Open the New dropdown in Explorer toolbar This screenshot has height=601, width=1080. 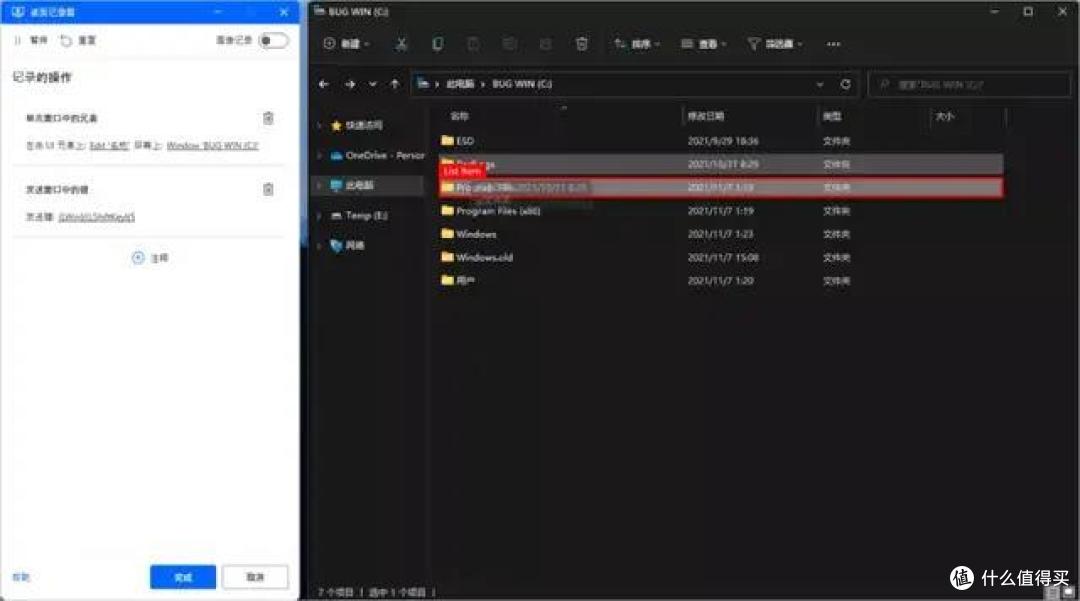coord(346,44)
